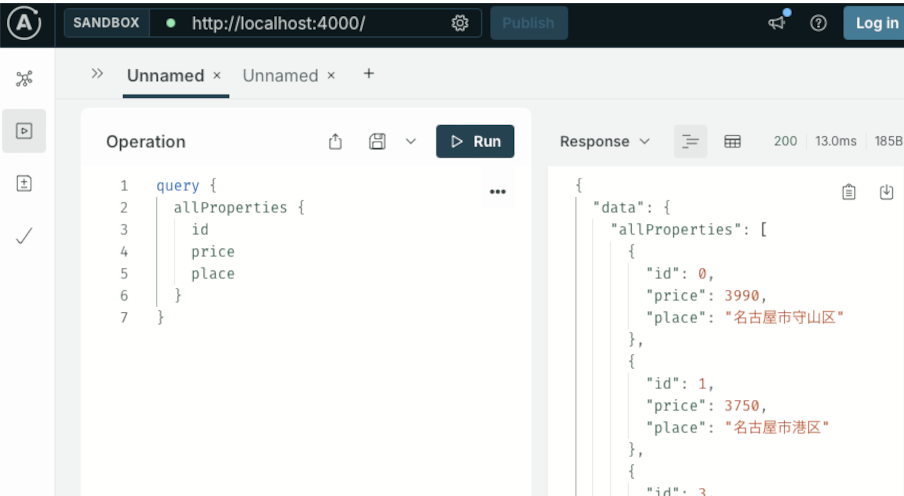
Task: Copy the response to clipboard
Action: [848, 192]
